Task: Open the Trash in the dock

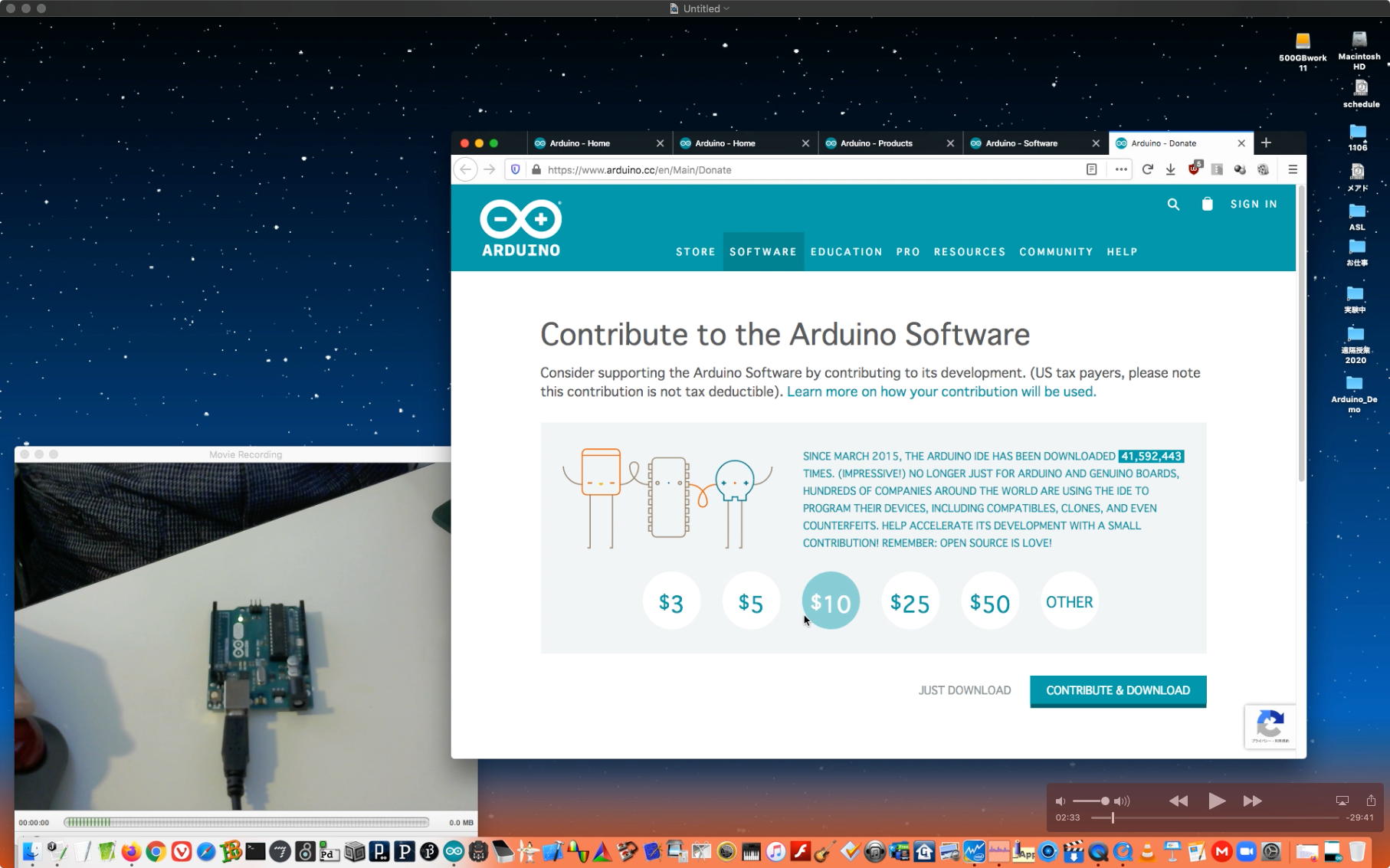Action: click(1357, 851)
